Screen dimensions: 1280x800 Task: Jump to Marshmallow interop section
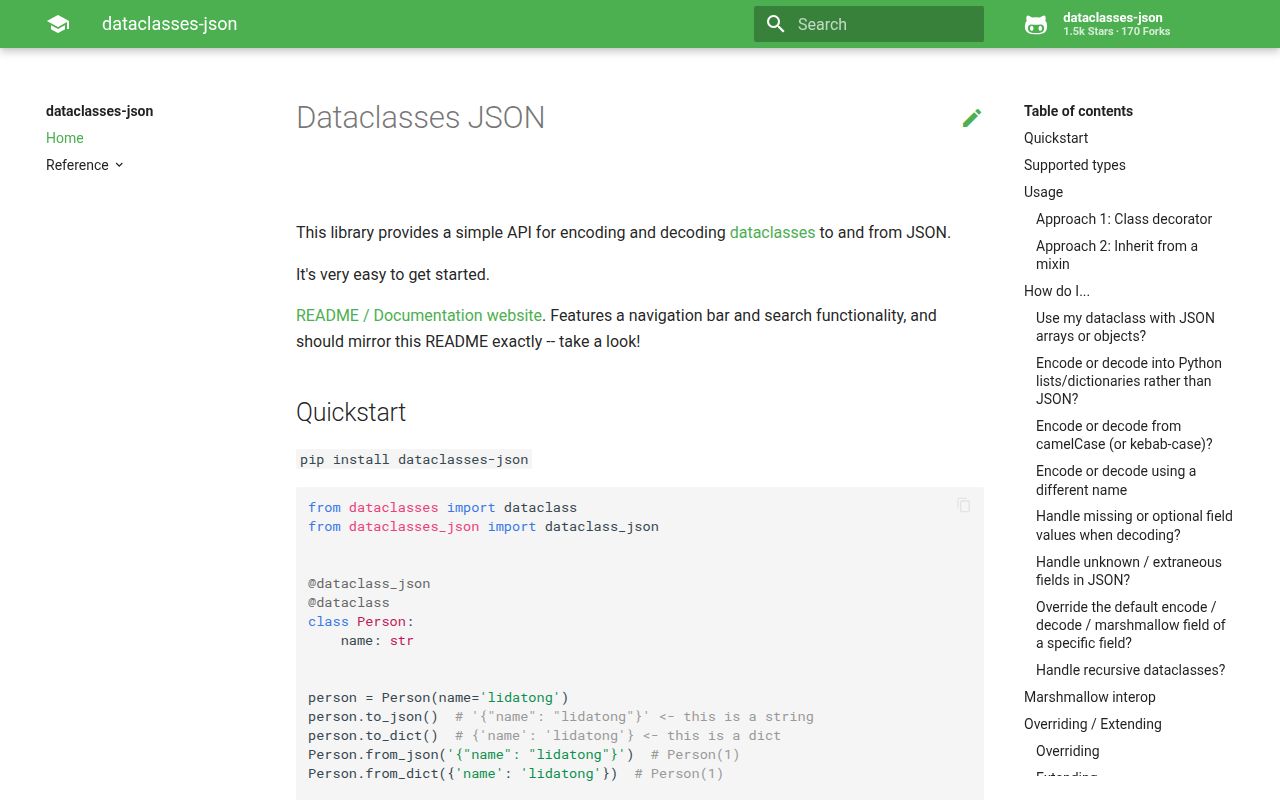point(1090,697)
